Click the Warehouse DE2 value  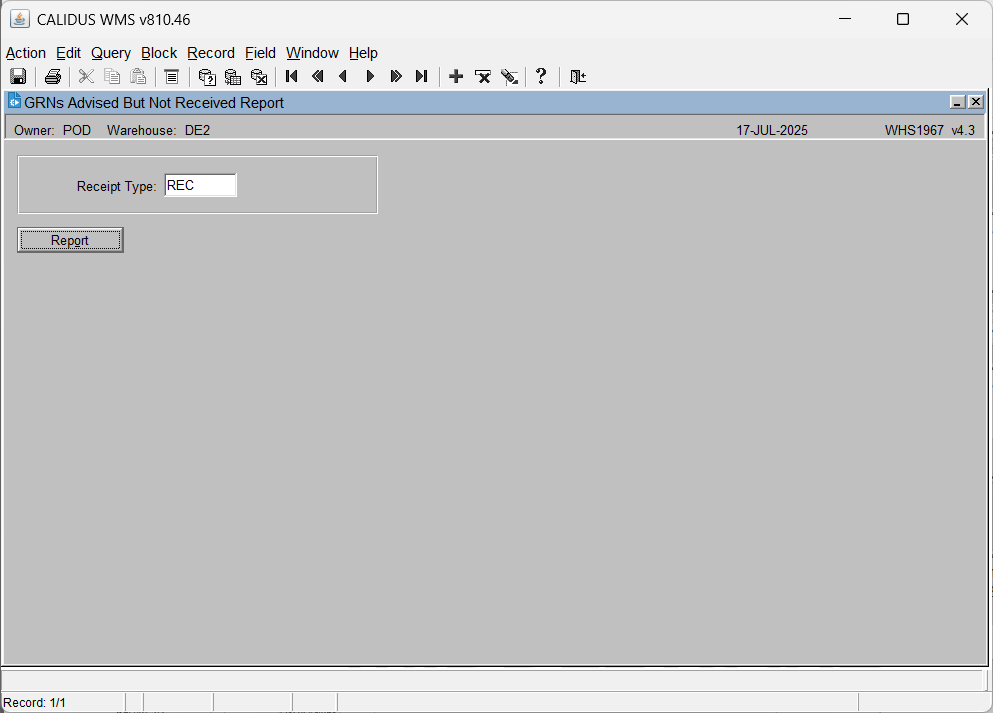coord(198,130)
